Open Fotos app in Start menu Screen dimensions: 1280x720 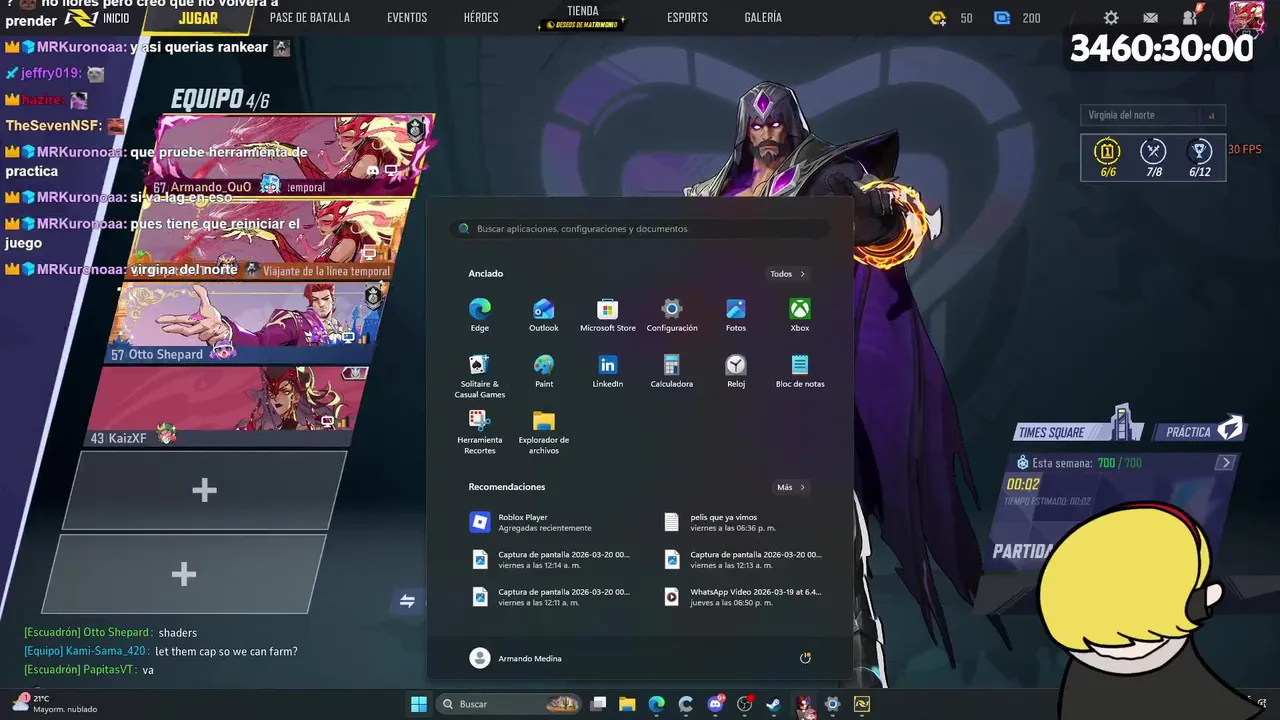(x=736, y=314)
